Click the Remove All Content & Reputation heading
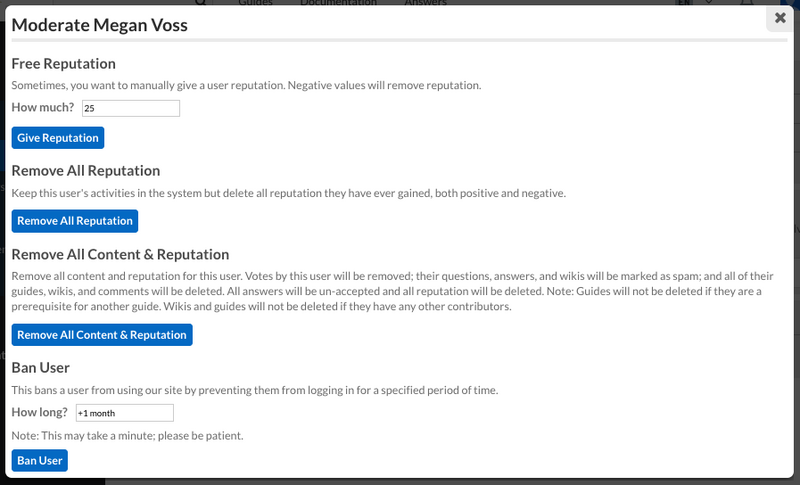 [120, 255]
